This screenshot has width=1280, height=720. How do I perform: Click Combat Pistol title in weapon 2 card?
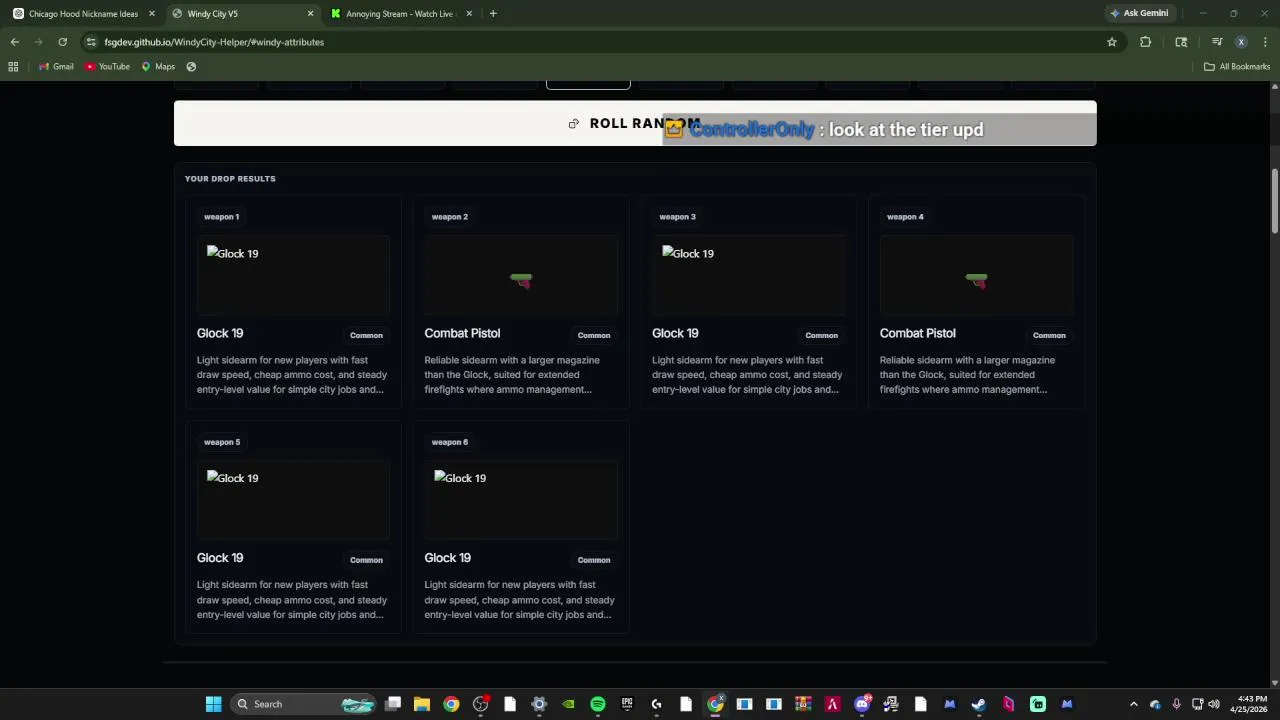(x=462, y=333)
